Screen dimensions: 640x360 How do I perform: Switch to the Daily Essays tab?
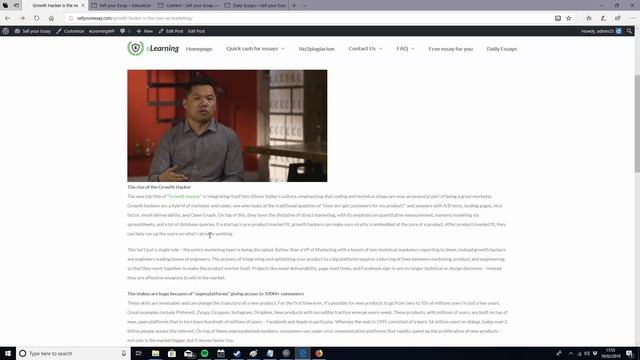255,6
